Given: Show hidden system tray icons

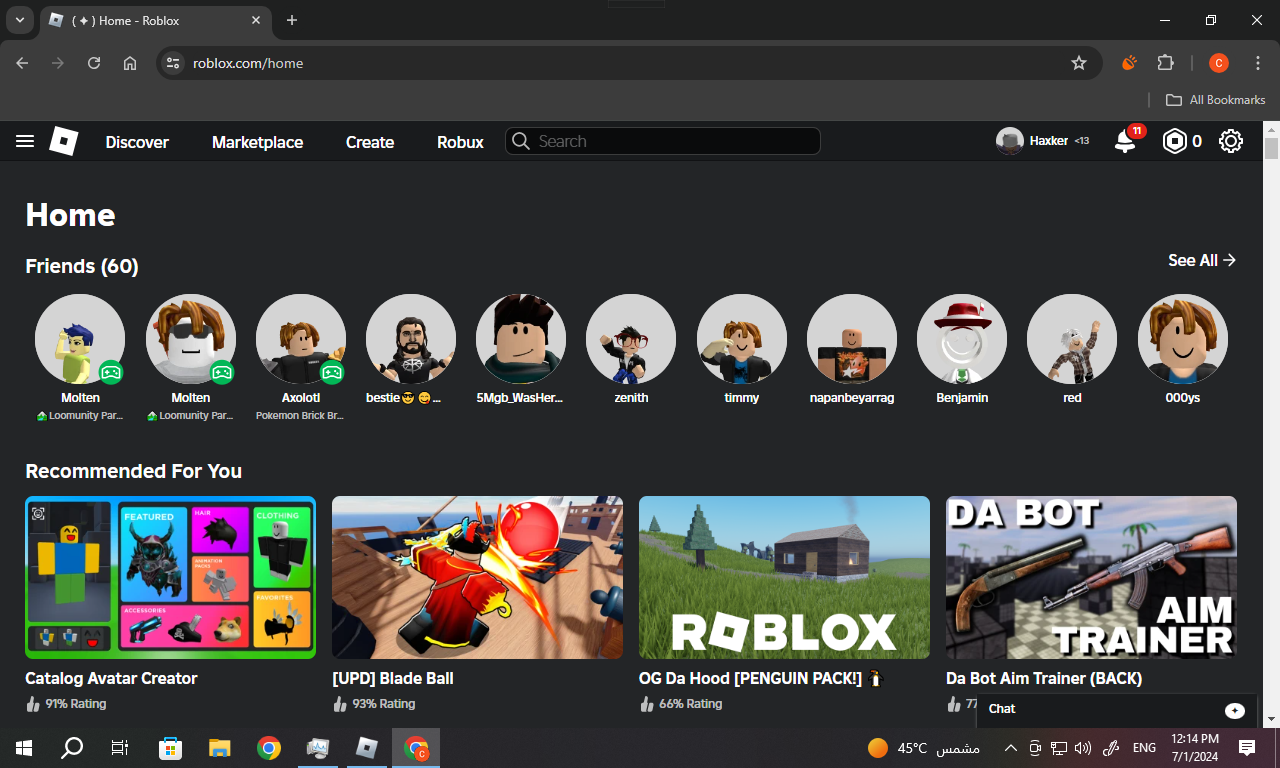Looking at the screenshot, I should coord(1010,748).
